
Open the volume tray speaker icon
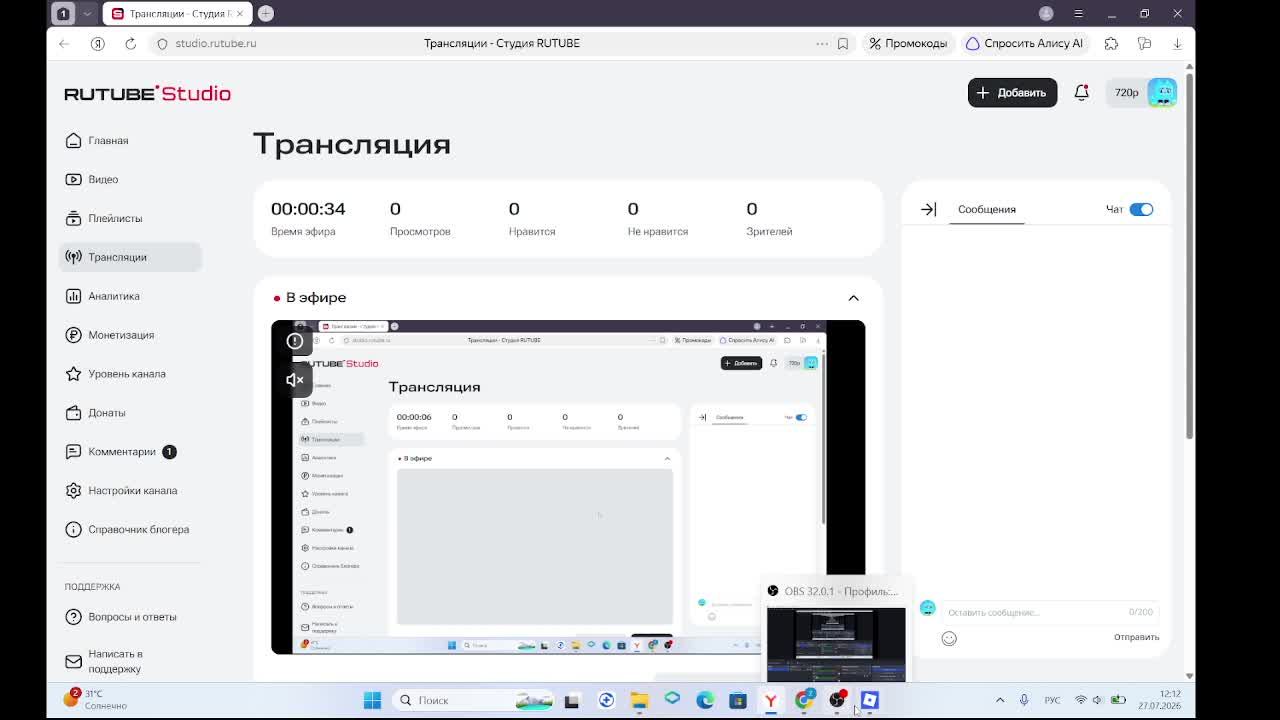(1098, 700)
